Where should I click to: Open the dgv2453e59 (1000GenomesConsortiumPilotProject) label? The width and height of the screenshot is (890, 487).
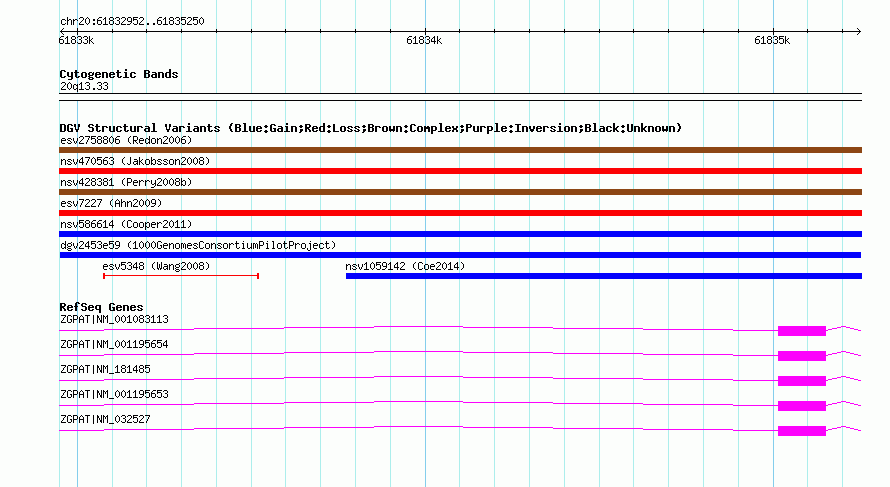pos(198,245)
